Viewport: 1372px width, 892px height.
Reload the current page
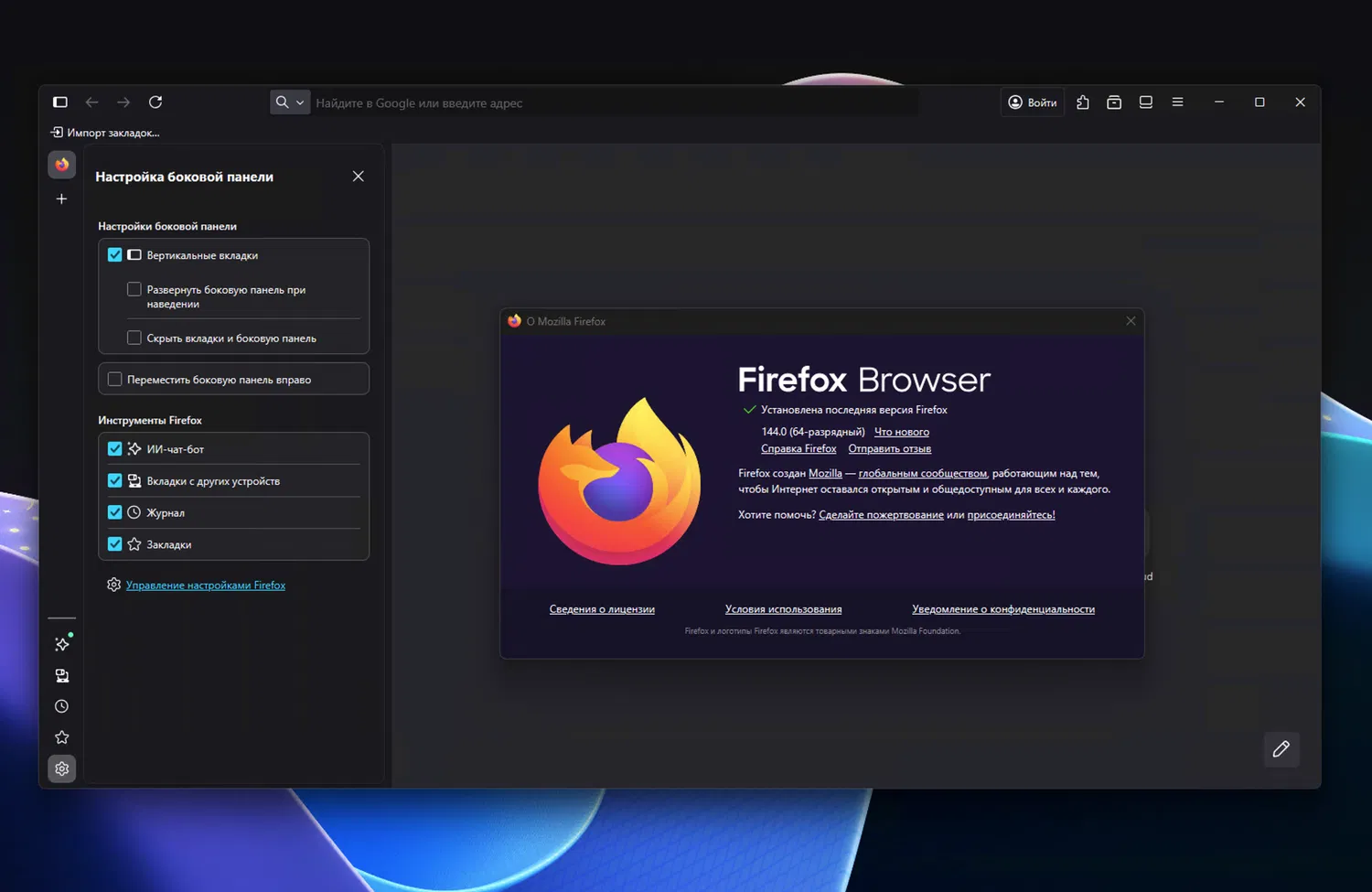pos(155,102)
